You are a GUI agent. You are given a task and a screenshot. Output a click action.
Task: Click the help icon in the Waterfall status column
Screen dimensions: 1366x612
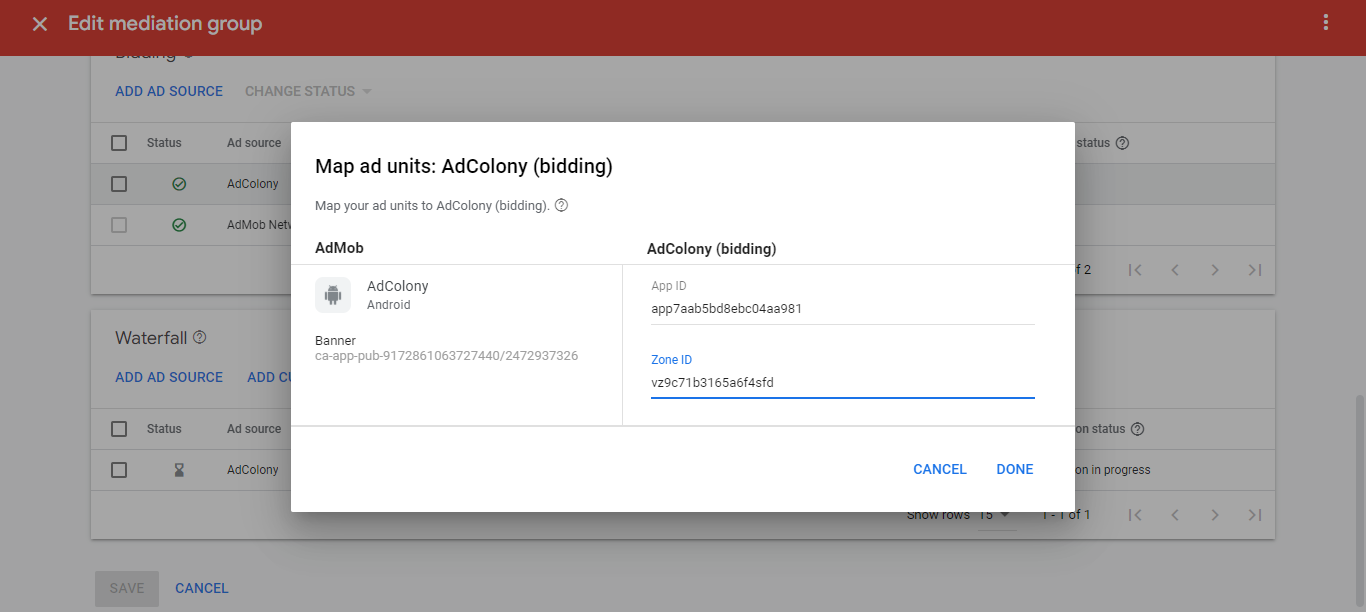pos(1136,429)
